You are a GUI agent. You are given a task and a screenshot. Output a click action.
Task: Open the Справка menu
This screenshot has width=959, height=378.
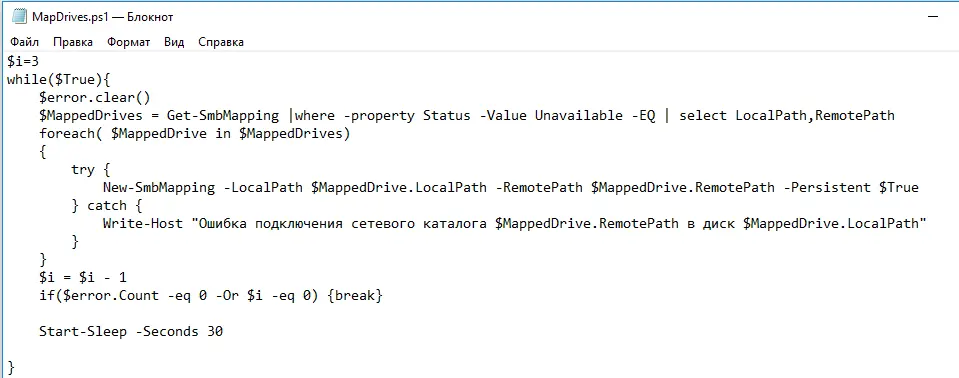[221, 42]
